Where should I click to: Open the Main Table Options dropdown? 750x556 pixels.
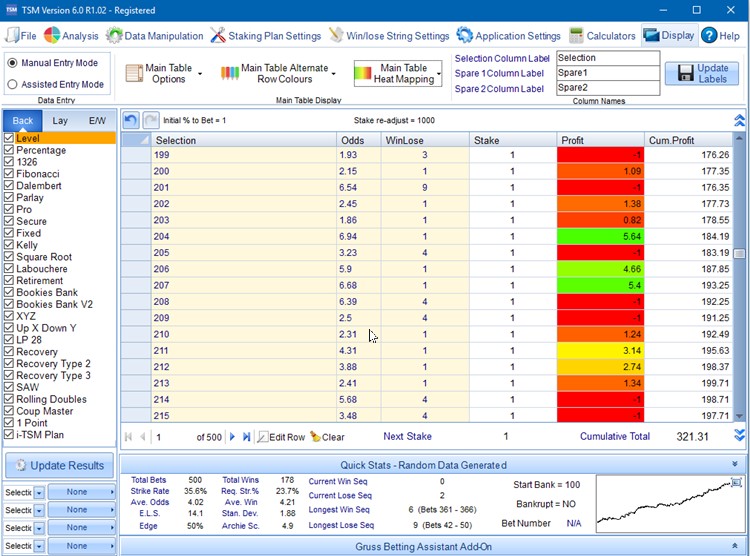(163, 74)
